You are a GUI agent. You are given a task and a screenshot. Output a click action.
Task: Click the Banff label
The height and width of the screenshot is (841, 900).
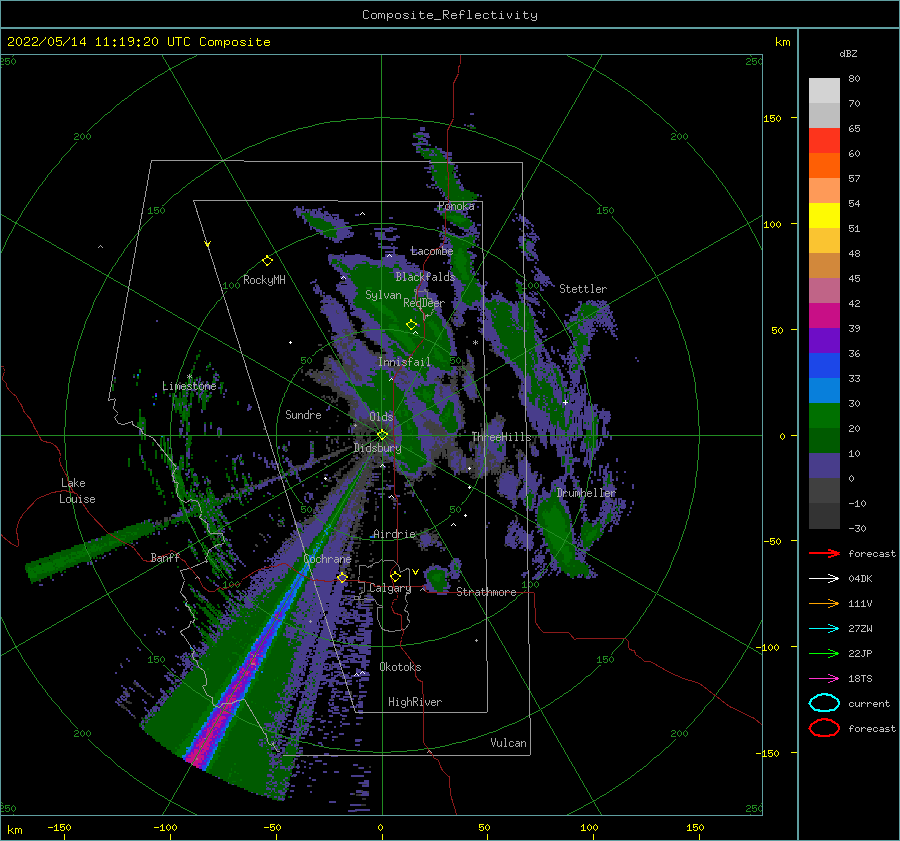tap(165, 557)
